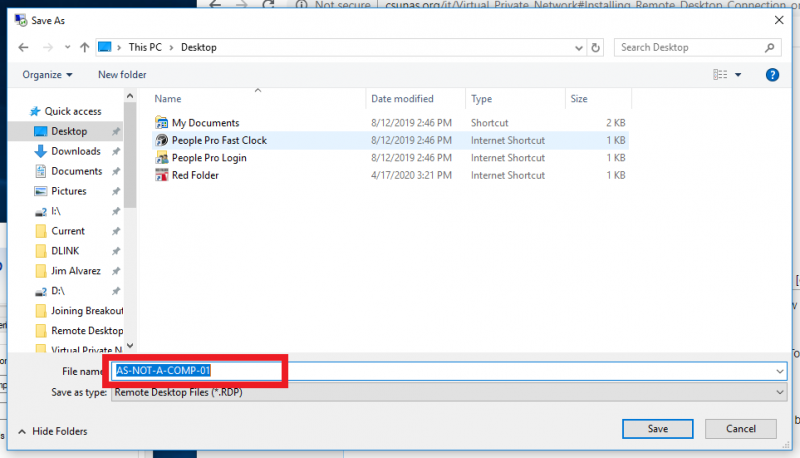
Task: Open the change view options dropdown
Action: tap(739, 75)
